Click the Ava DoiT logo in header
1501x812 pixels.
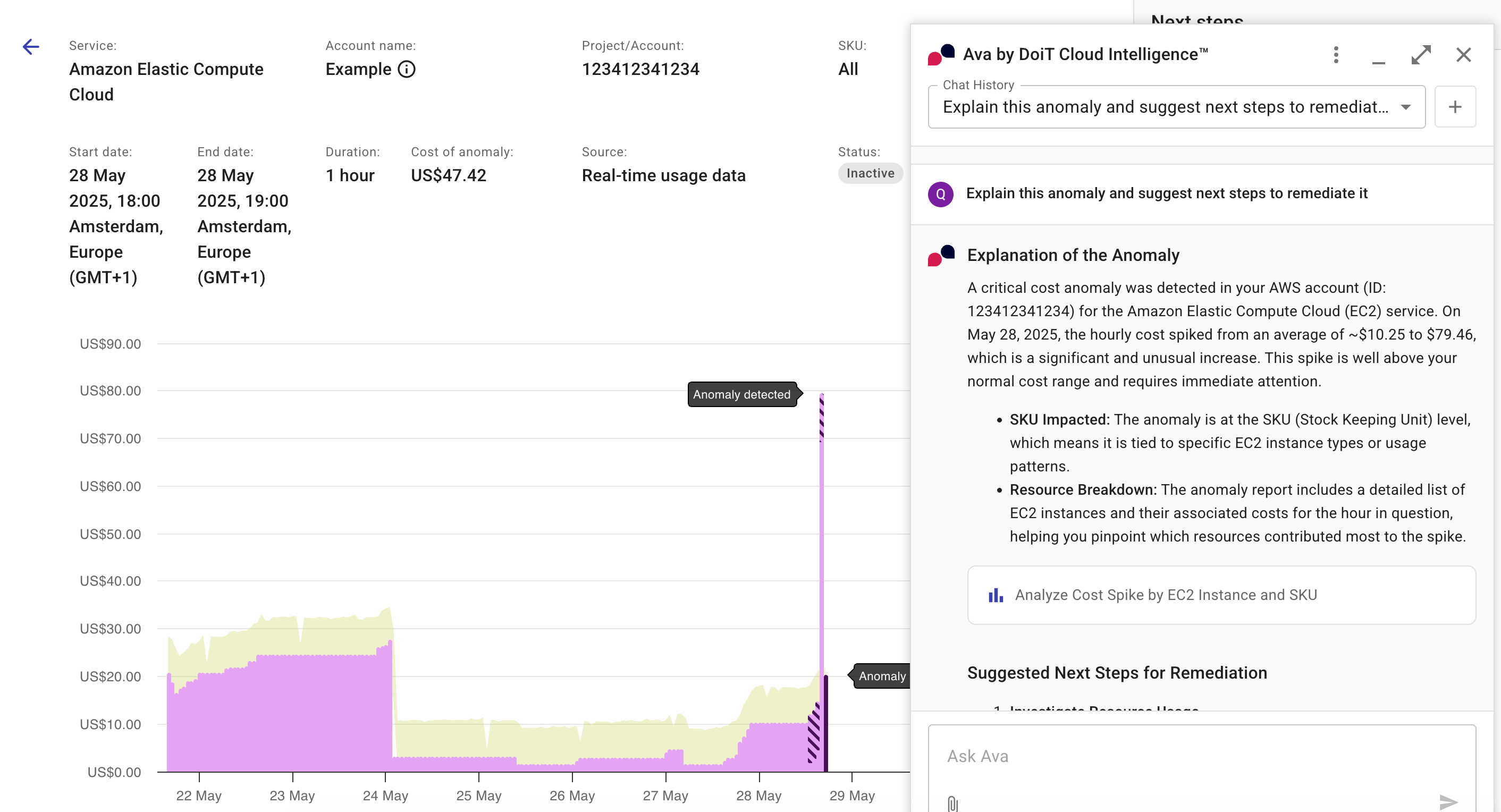tap(940, 55)
